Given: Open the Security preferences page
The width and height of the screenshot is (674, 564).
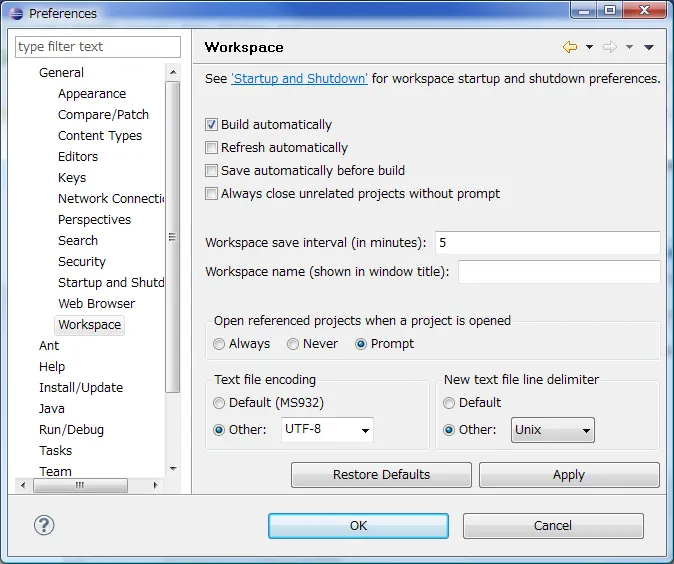Looking at the screenshot, I should click(82, 262).
